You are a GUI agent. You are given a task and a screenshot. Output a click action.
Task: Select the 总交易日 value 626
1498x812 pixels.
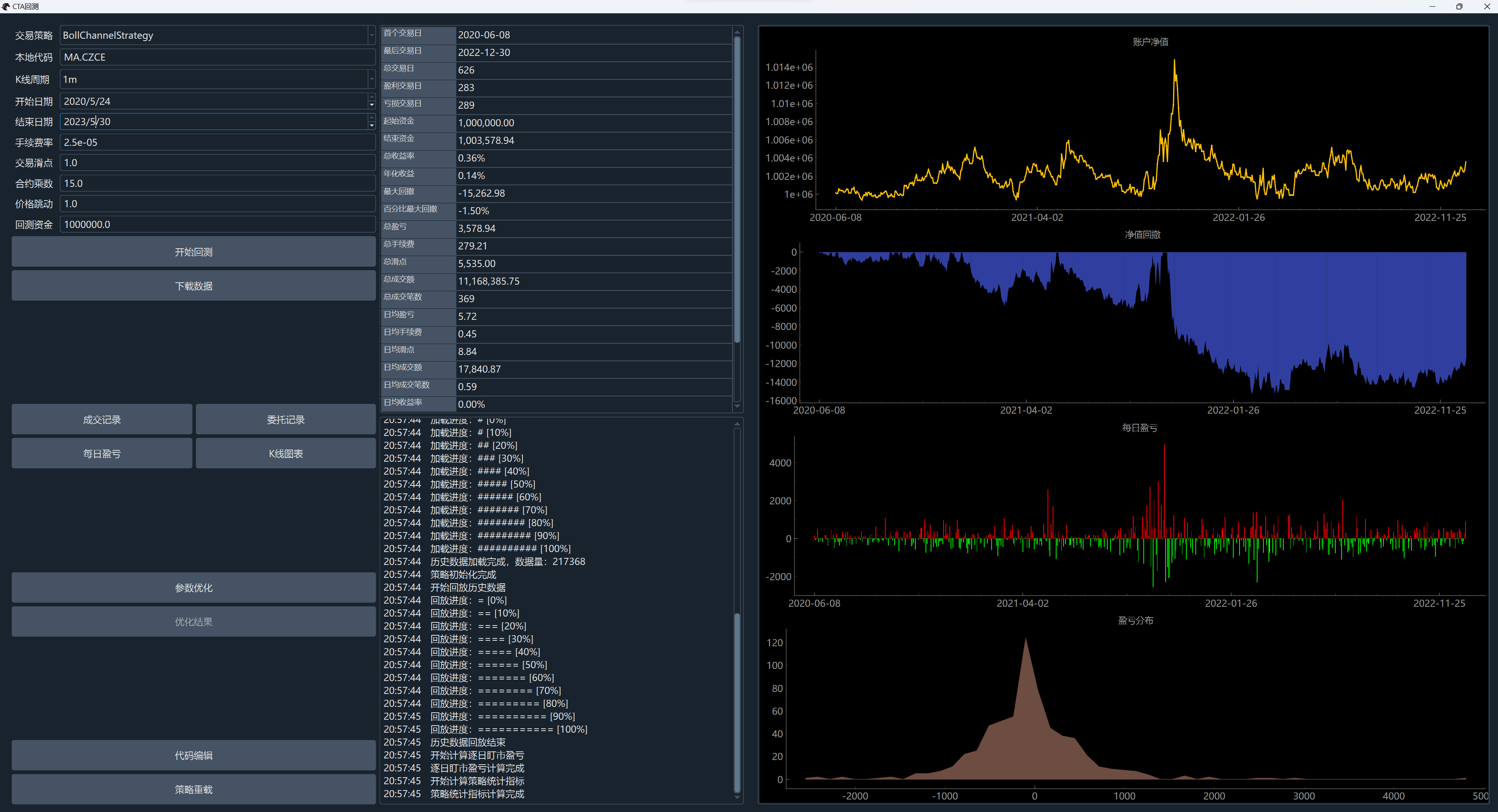(x=466, y=70)
